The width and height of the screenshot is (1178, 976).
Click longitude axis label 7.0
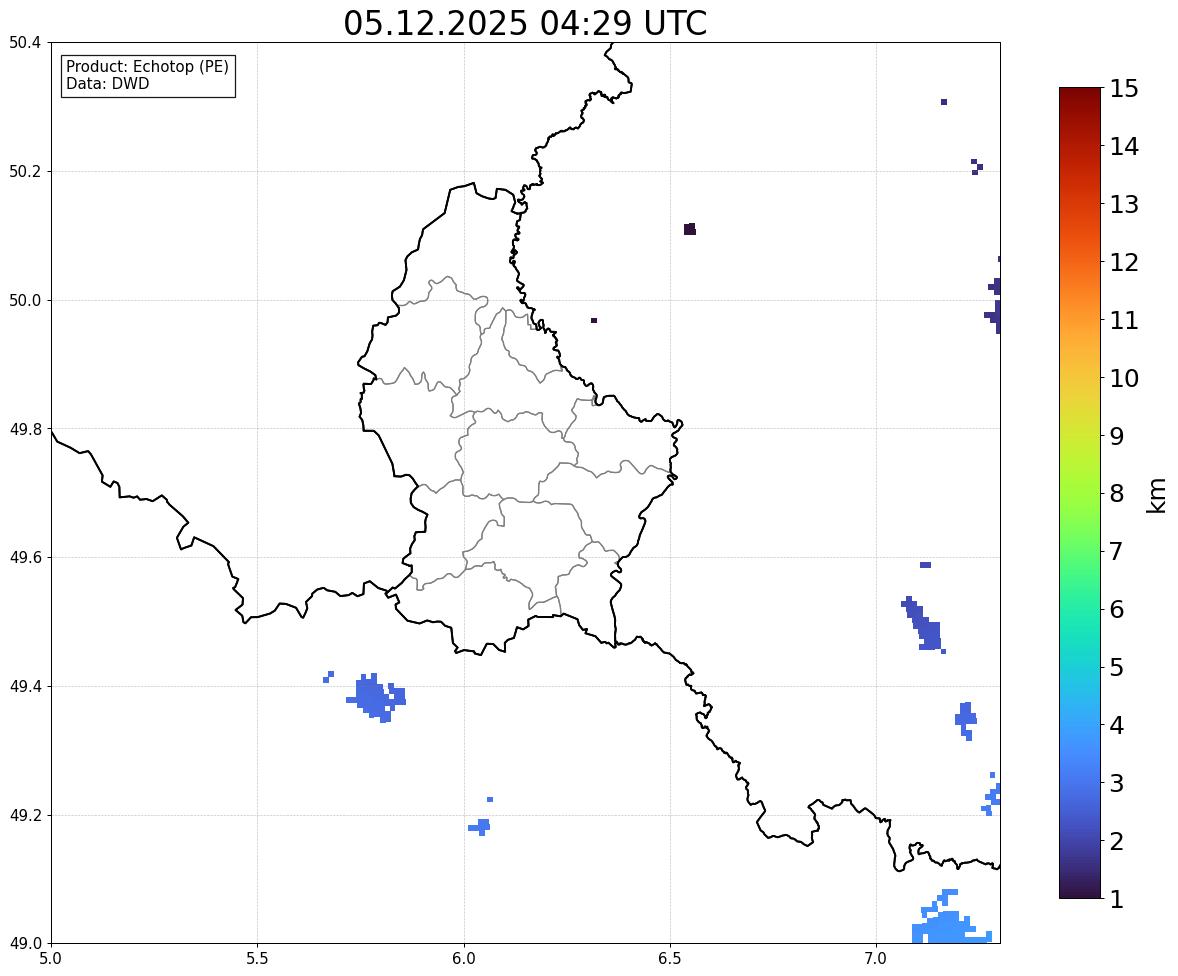click(876, 959)
